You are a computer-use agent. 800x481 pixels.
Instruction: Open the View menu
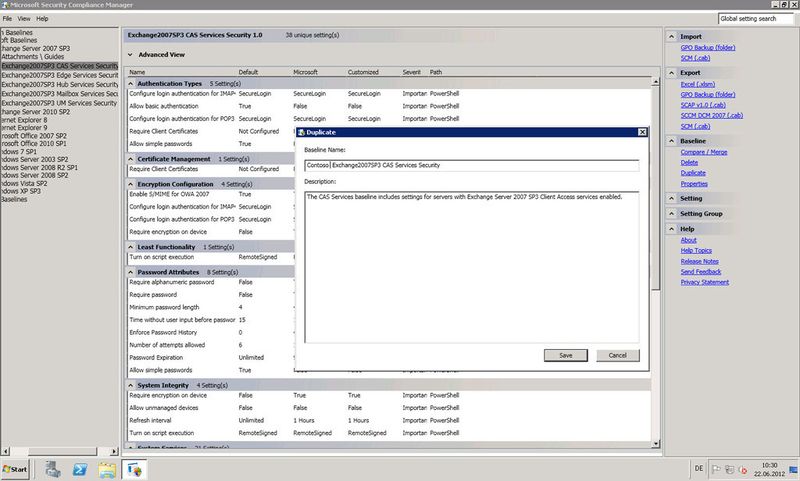(x=24, y=19)
